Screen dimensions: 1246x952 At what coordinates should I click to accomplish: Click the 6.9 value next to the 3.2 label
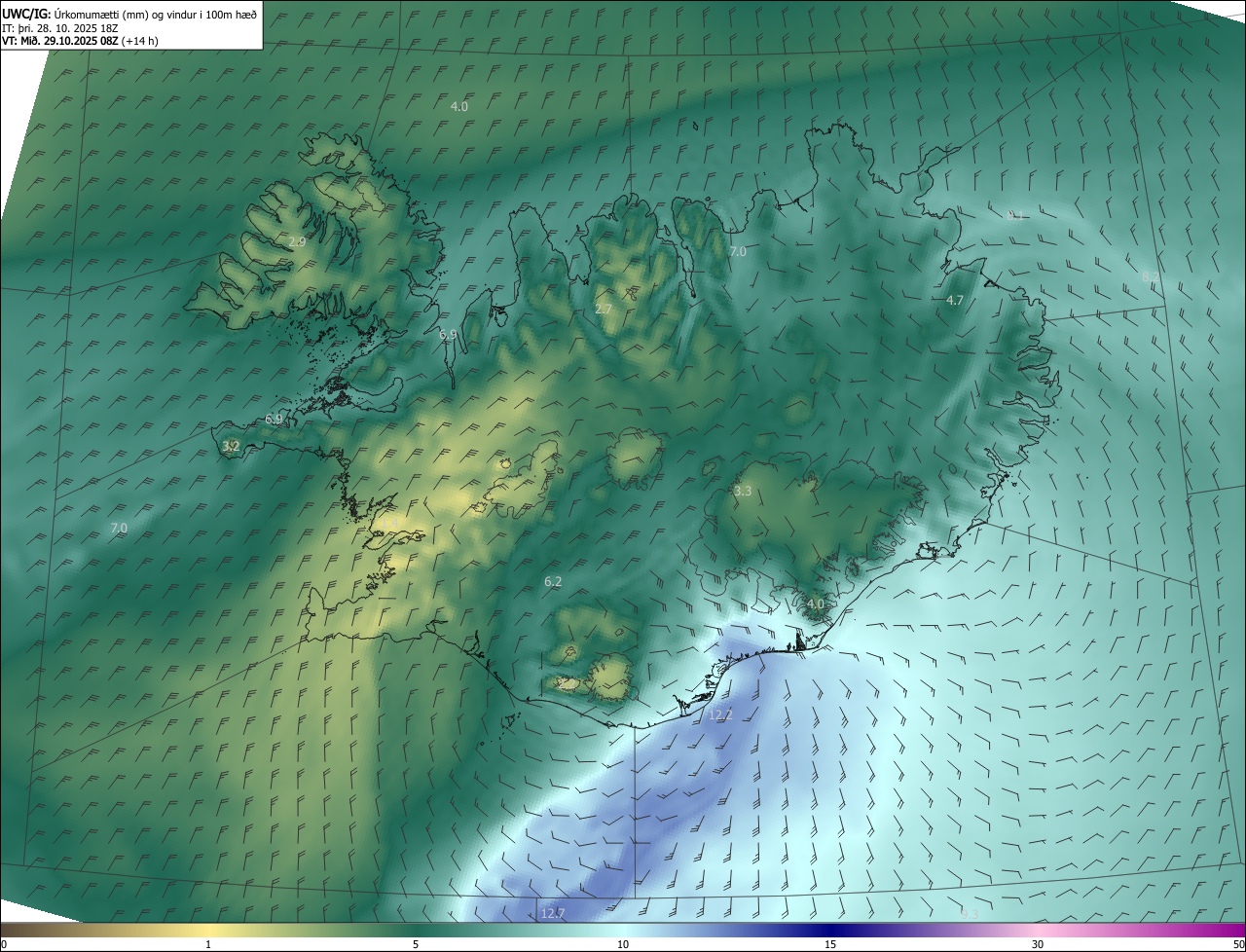[274, 419]
